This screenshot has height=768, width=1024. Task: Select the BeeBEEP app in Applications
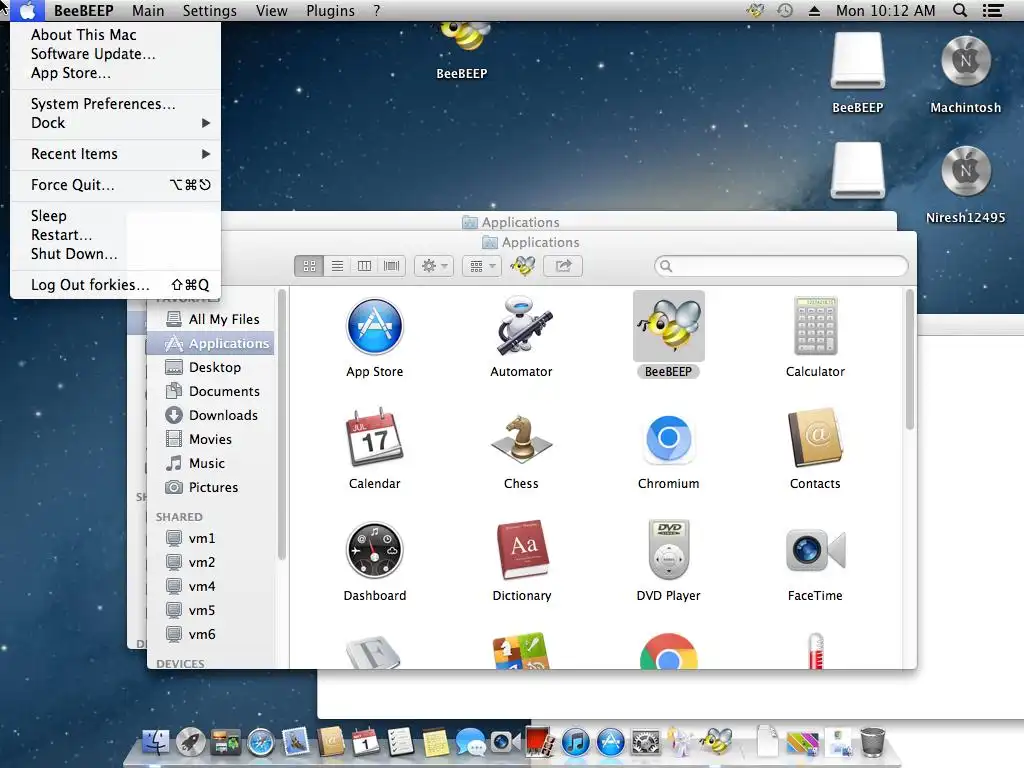pos(669,326)
